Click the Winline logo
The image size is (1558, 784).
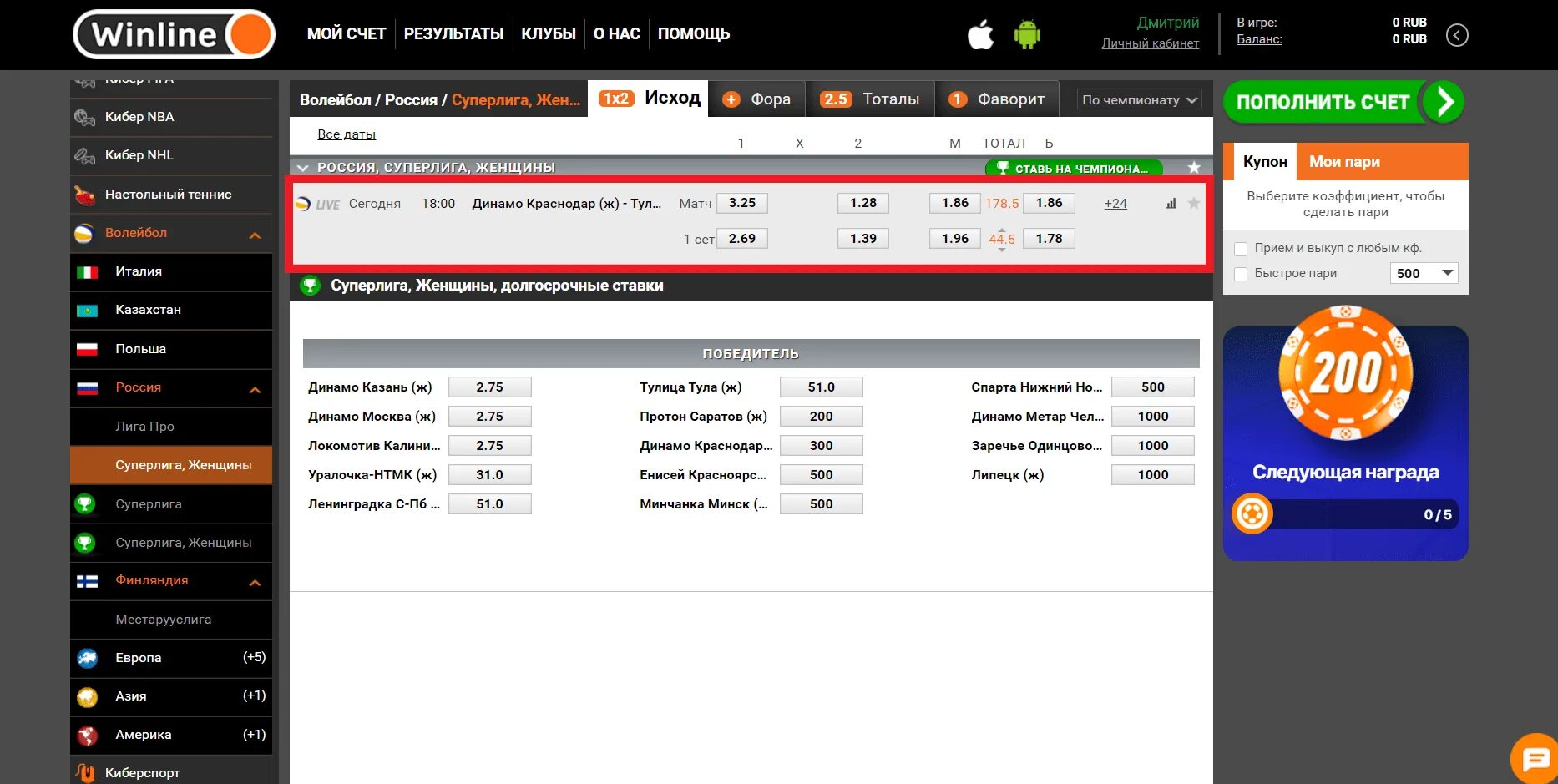point(174,34)
